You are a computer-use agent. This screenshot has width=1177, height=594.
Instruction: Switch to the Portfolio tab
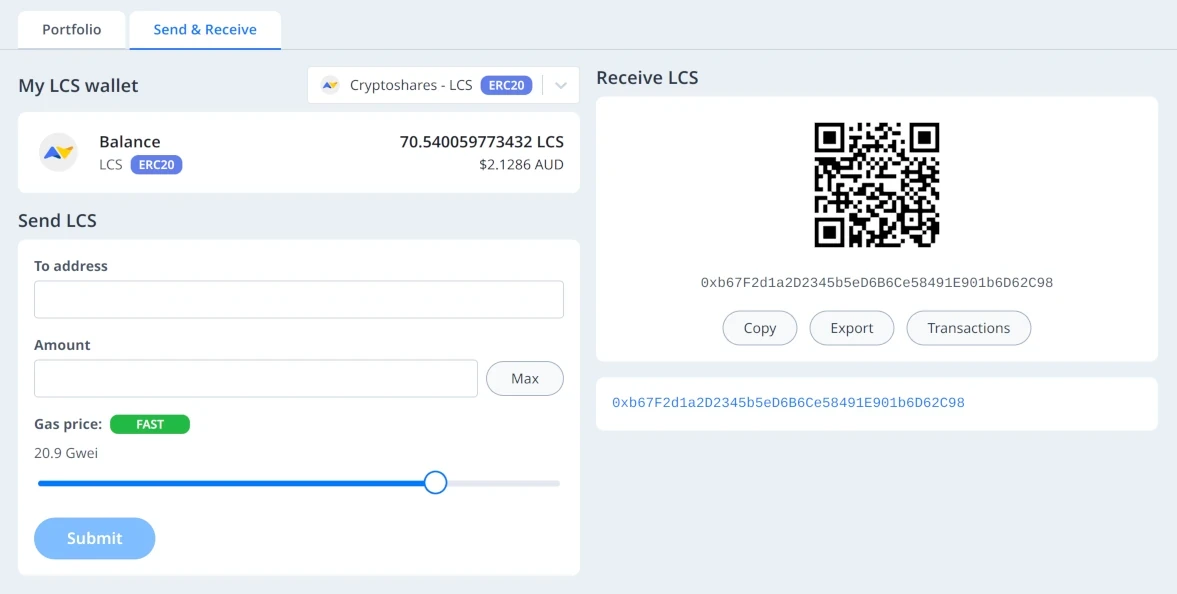point(72,30)
